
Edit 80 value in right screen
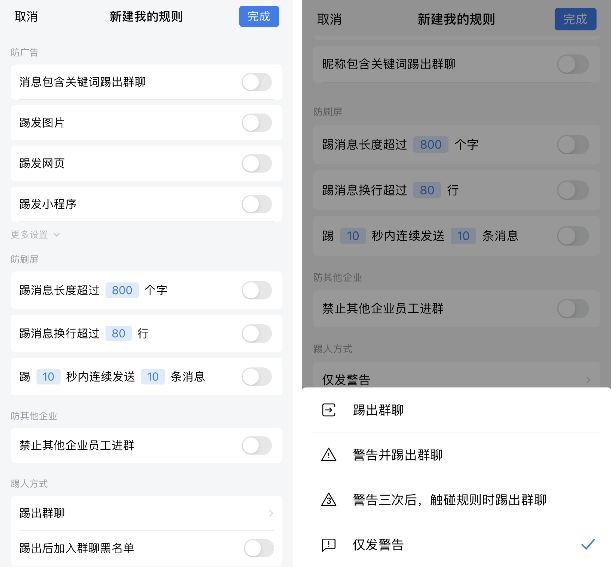(x=427, y=190)
